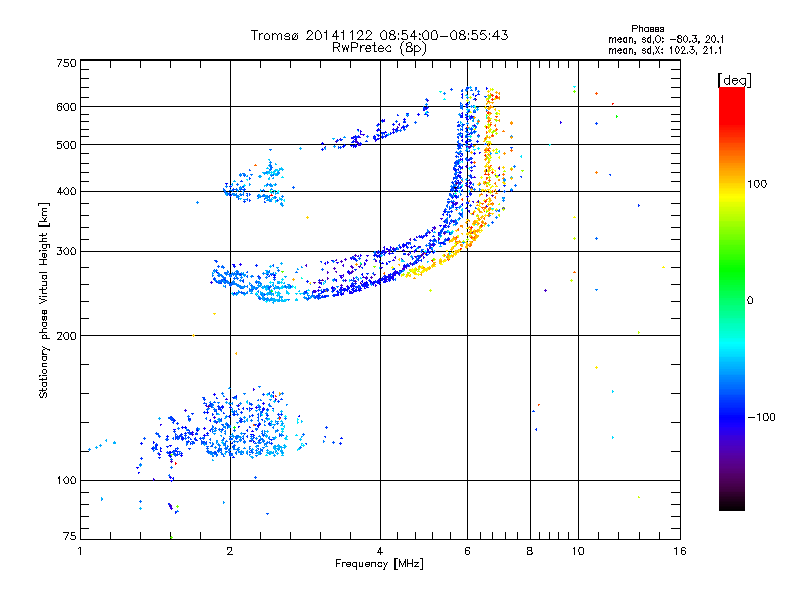The image size is (800, 600).
Task: Click x-axis tick label "16"
Action: pyautogui.click(x=680, y=551)
